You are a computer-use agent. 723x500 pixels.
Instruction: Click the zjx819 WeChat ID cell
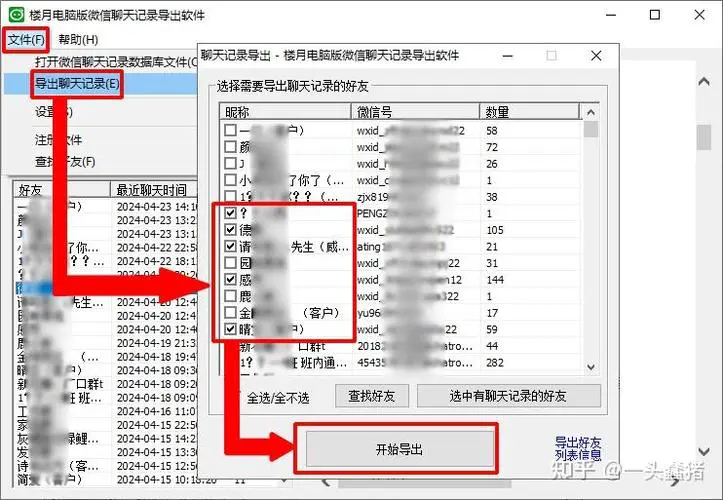click(x=417, y=197)
